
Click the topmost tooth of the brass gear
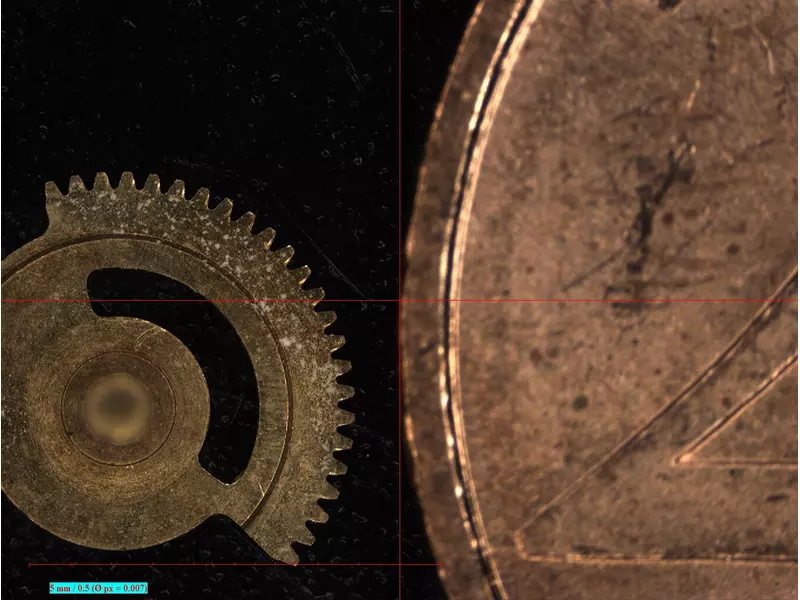[x=101, y=180]
